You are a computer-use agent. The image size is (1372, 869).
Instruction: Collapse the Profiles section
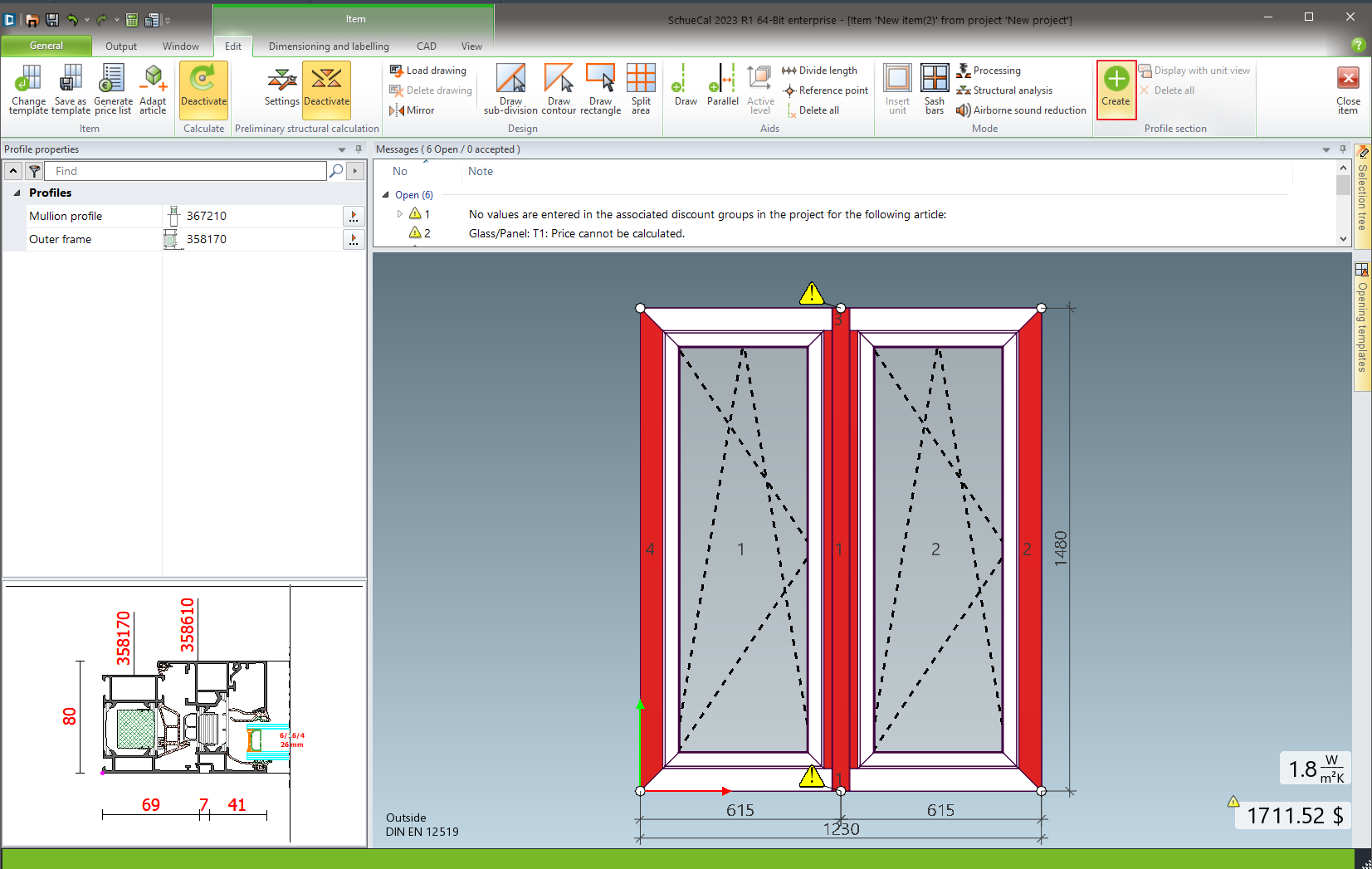[17, 193]
